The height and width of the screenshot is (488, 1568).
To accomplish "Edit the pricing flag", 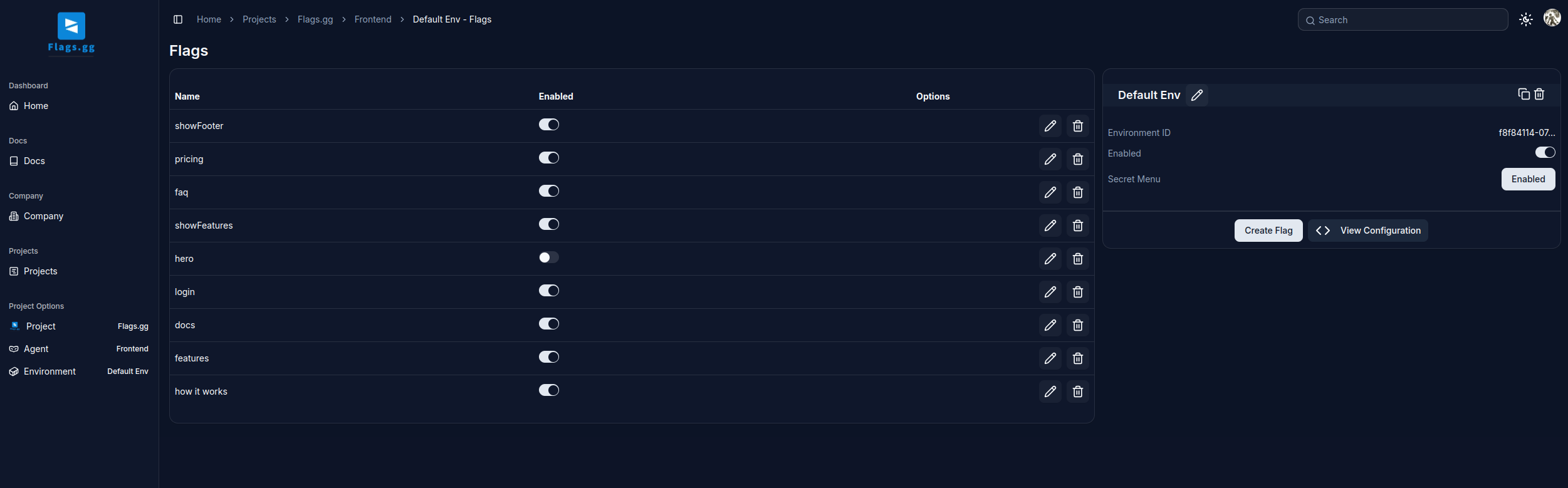I will click(1050, 159).
